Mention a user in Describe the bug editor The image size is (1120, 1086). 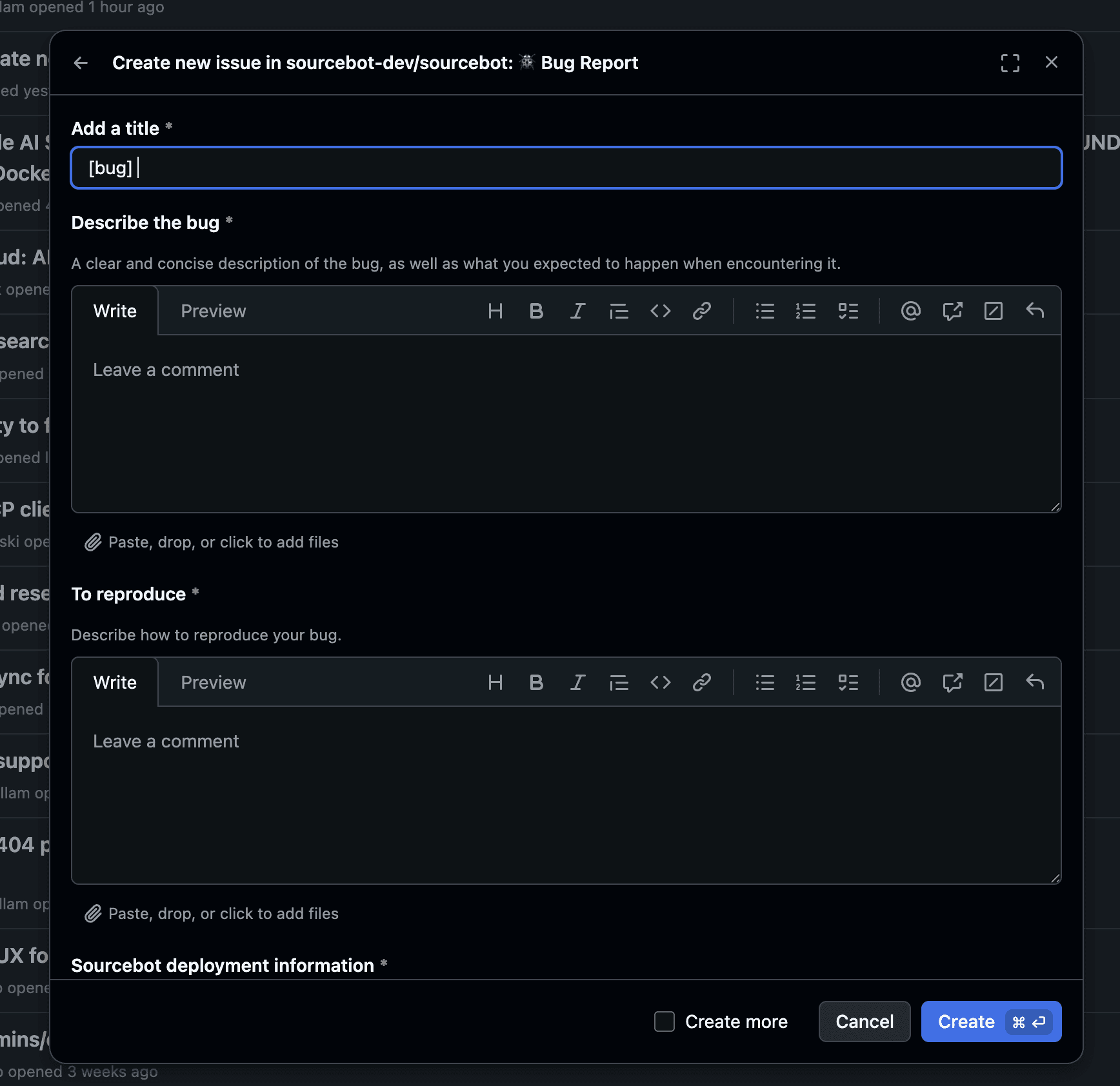(x=910, y=311)
